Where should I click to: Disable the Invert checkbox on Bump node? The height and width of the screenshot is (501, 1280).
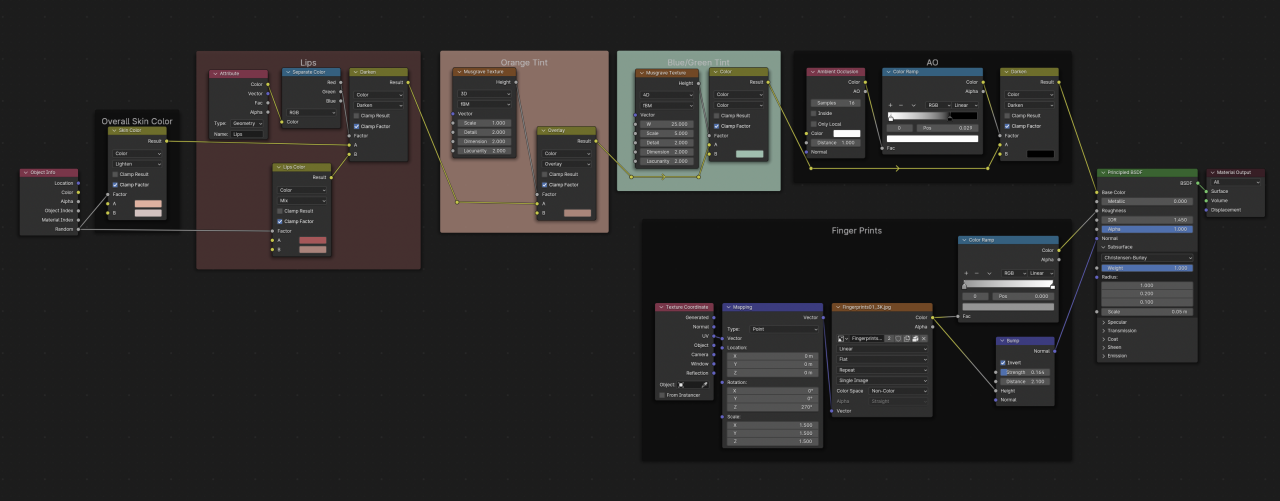click(1003, 363)
